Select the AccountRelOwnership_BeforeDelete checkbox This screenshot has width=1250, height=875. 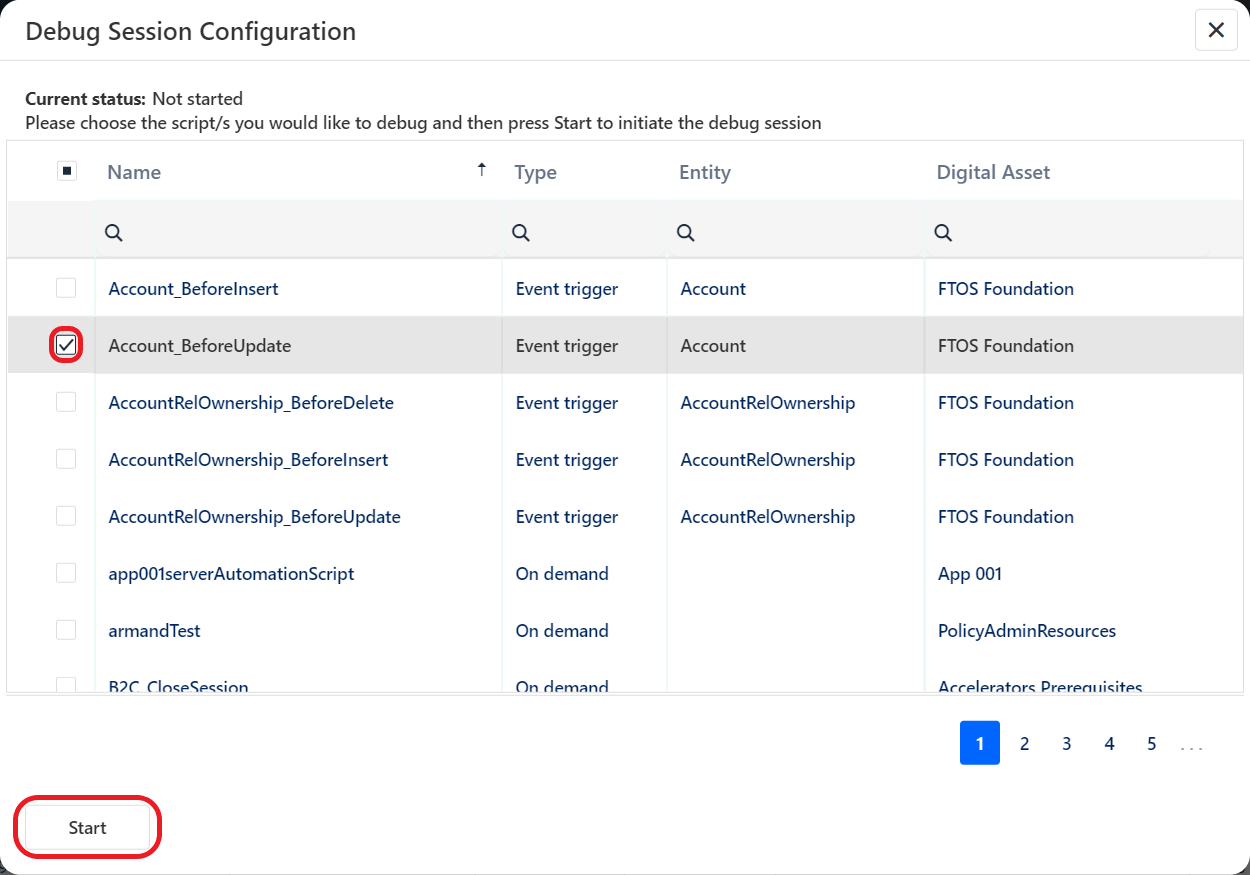pos(66,402)
